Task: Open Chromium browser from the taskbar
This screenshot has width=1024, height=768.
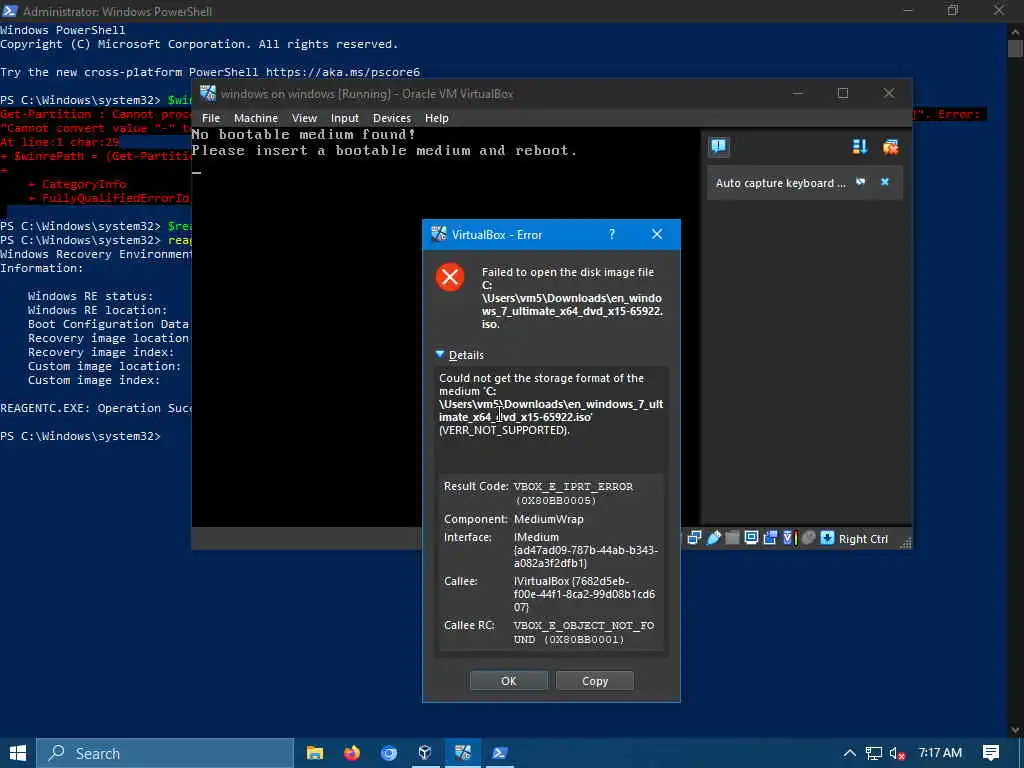Action: pos(389,753)
